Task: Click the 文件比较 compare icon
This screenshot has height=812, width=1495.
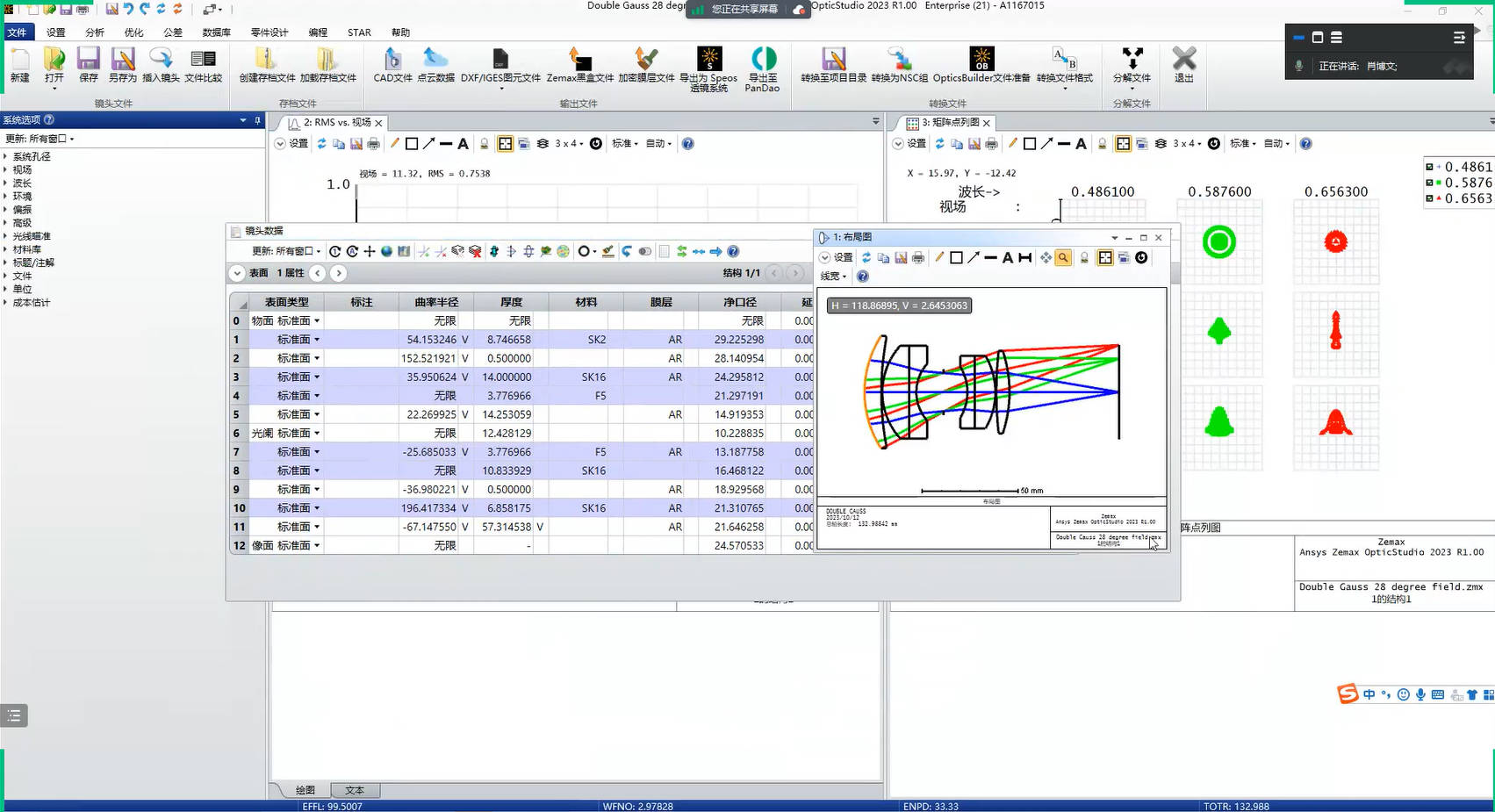Action: 203,64
